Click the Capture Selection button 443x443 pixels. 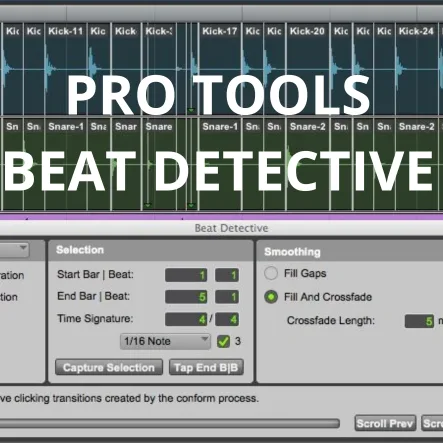pyautogui.click(x=109, y=367)
